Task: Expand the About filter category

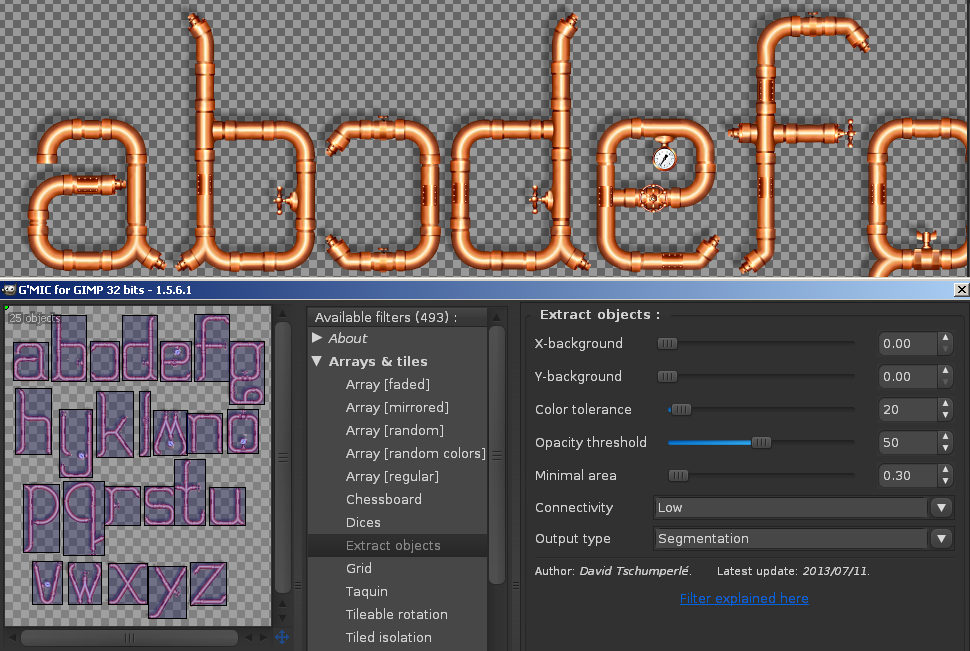Action: (x=317, y=338)
